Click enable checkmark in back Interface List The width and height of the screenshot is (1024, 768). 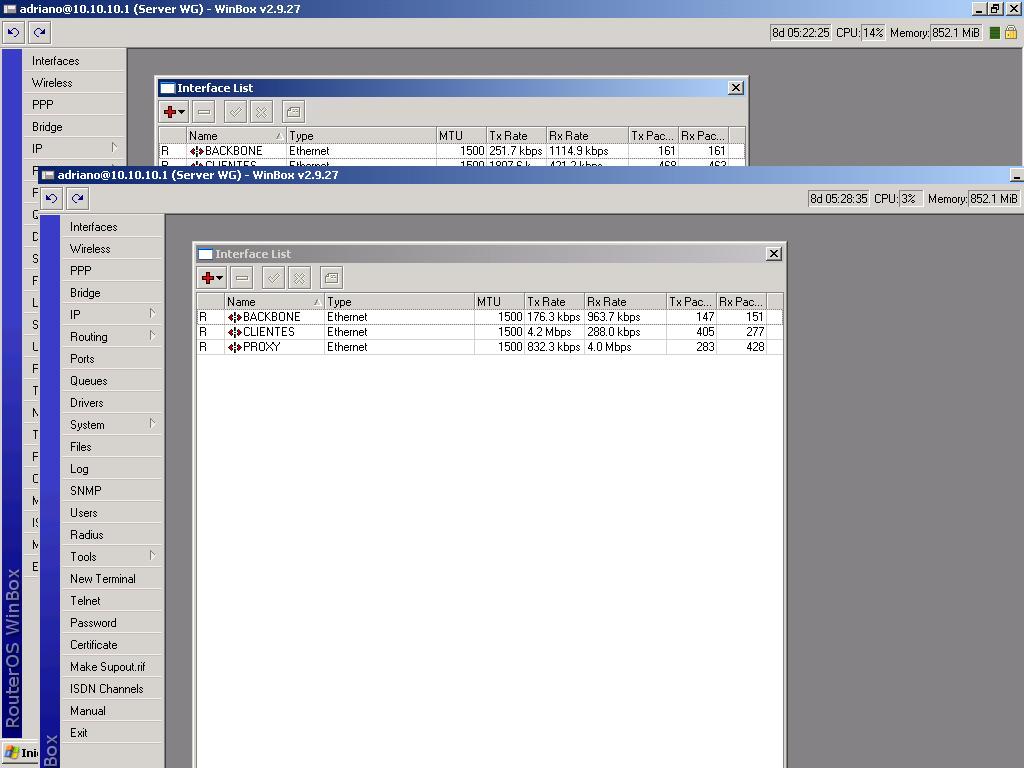coord(235,112)
